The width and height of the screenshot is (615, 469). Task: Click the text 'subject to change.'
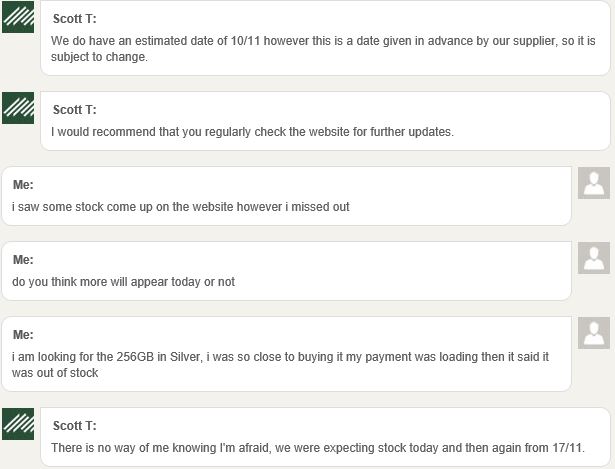99,57
